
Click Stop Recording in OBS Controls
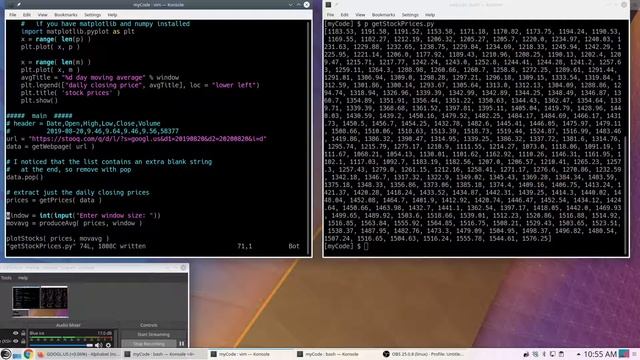click(x=149, y=344)
